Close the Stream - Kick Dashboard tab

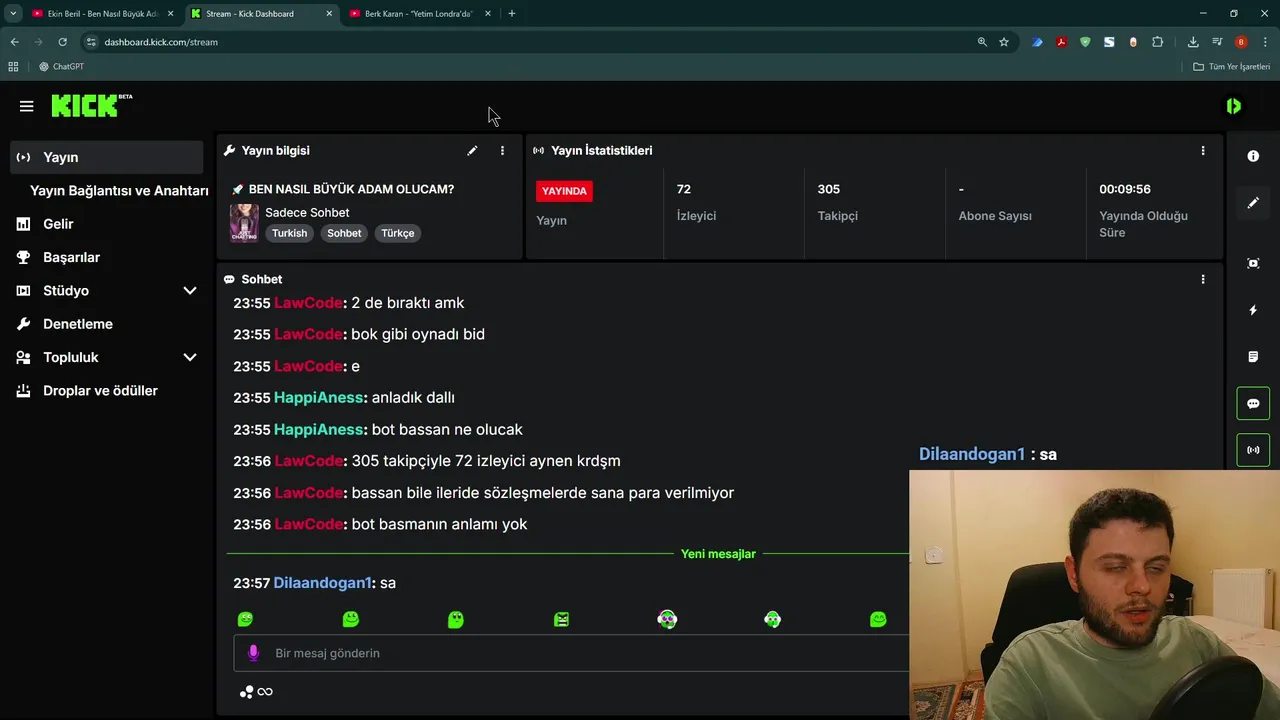point(329,14)
